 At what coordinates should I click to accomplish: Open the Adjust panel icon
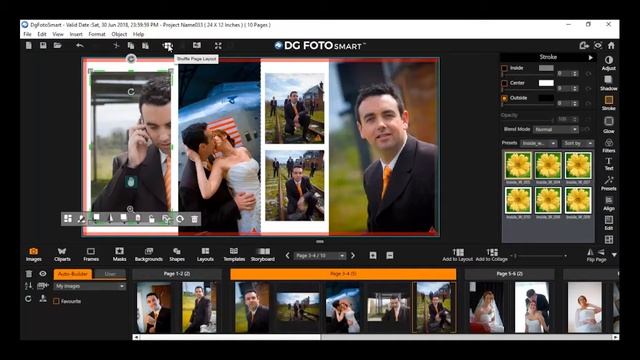[x=609, y=63]
